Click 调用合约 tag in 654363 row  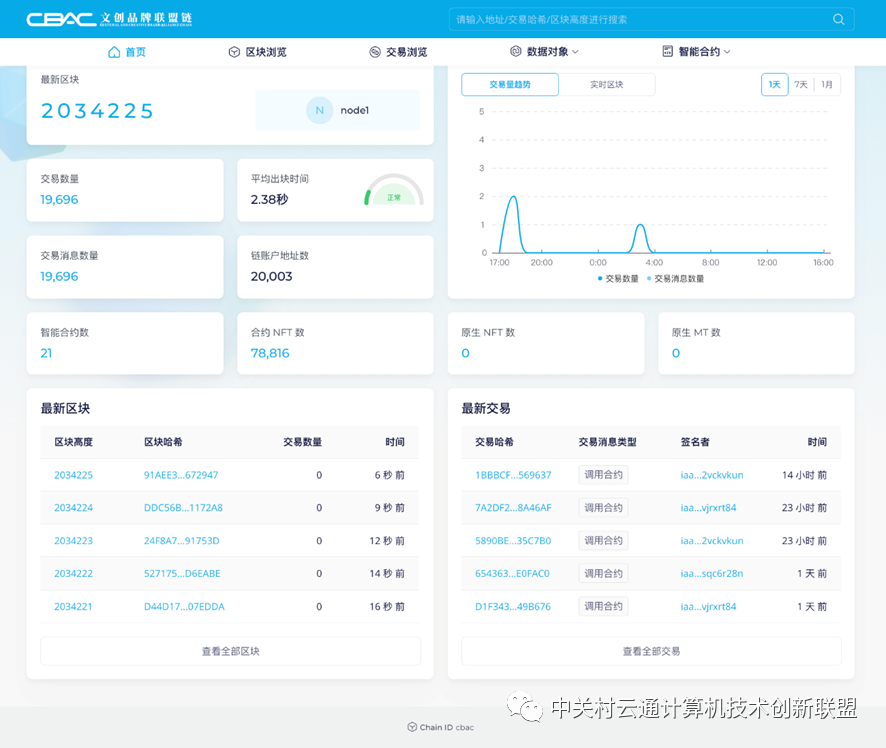pyautogui.click(x=603, y=573)
